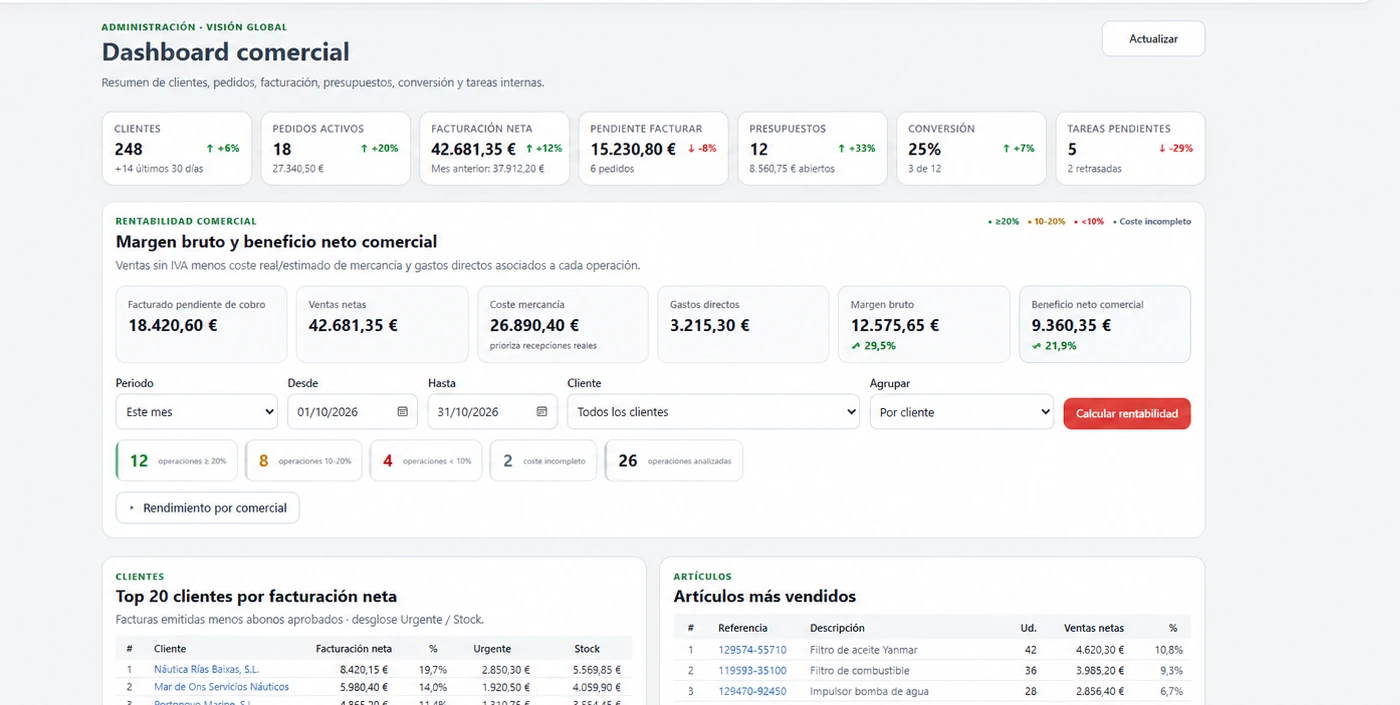
Task: Click the Coste mercancía card
Action: pyautogui.click(x=563, y=324)
